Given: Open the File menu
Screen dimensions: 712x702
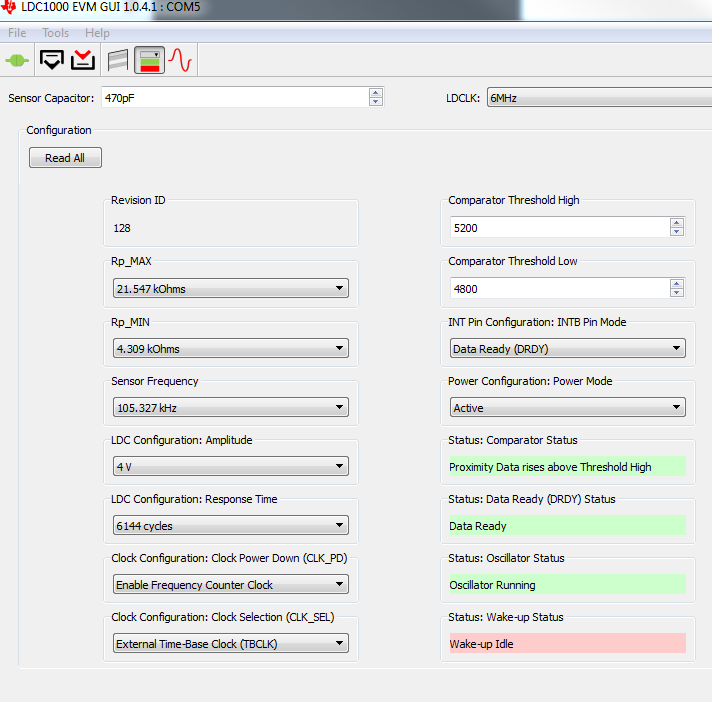Looking at the screenshot, I should [x=17, y=33].
